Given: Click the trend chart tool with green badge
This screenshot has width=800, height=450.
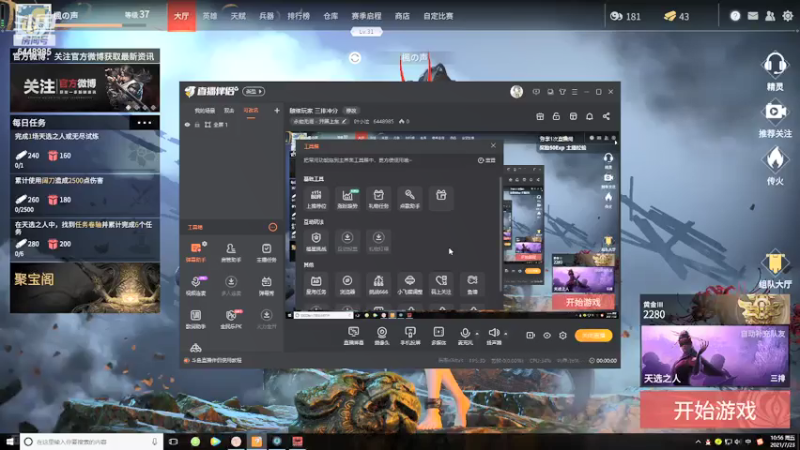Looking at the screenshot, I should 347,198.
